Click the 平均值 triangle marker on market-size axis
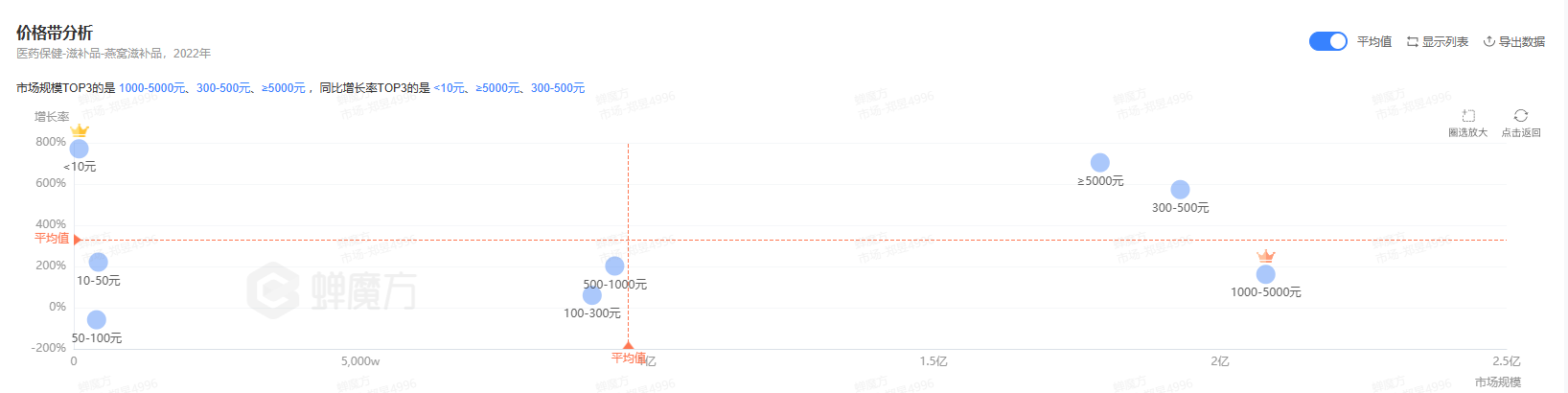Image resolution: width=1568 pixels, height=393 pixels. coord(629,345)
